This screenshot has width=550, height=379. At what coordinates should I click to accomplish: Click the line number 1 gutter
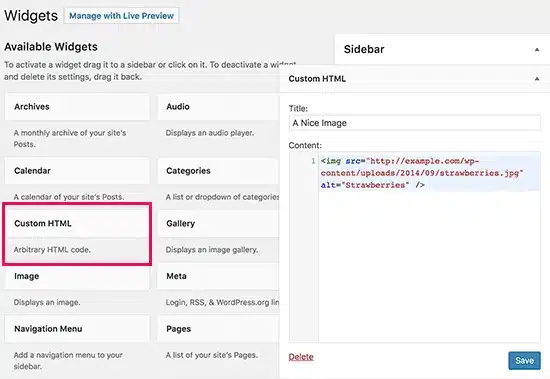[313, 161]
